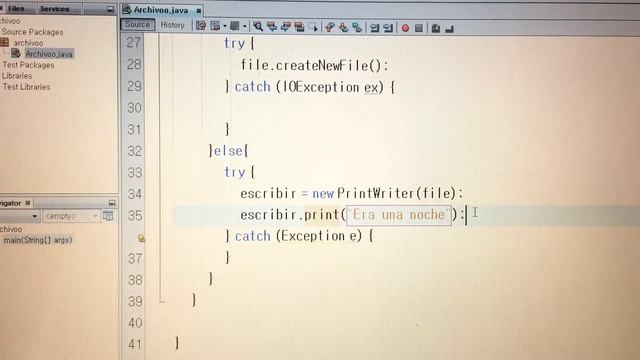
Task: Click the "}else{" text on line 32
Action: tap(228, 151)
